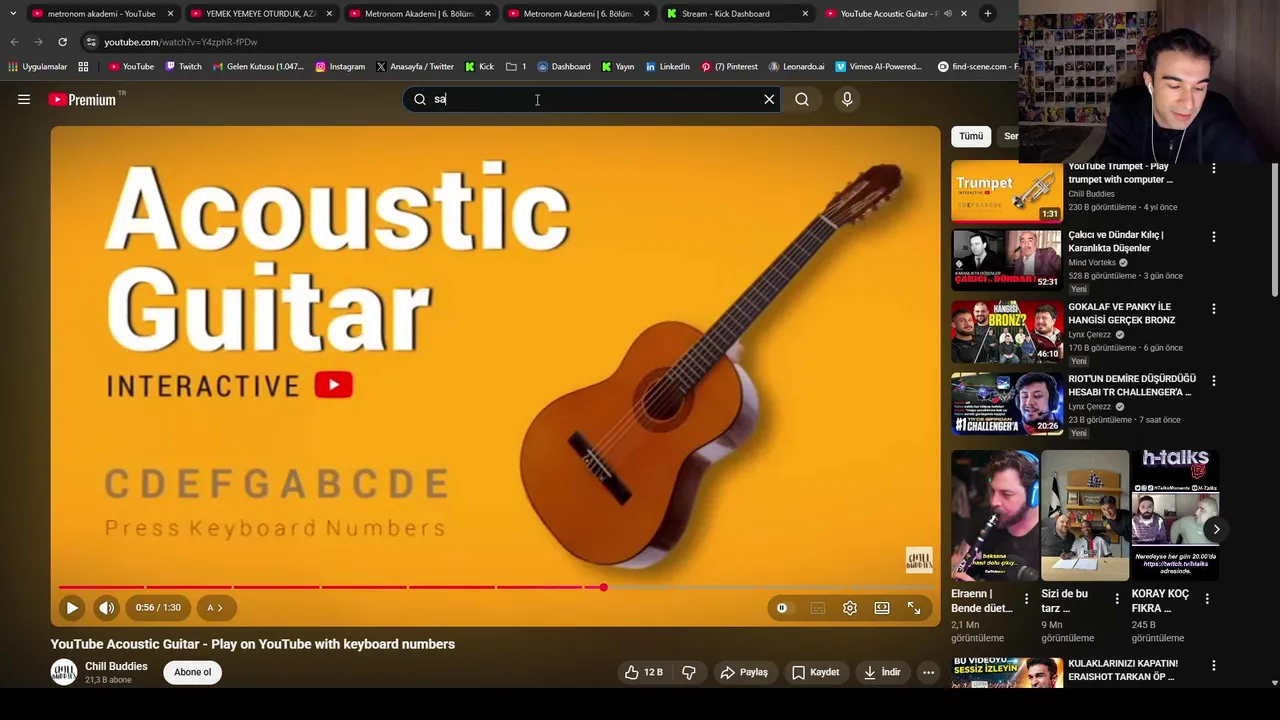Switch to theater mode view
The image size is (1280, 720).
(882, 607)
